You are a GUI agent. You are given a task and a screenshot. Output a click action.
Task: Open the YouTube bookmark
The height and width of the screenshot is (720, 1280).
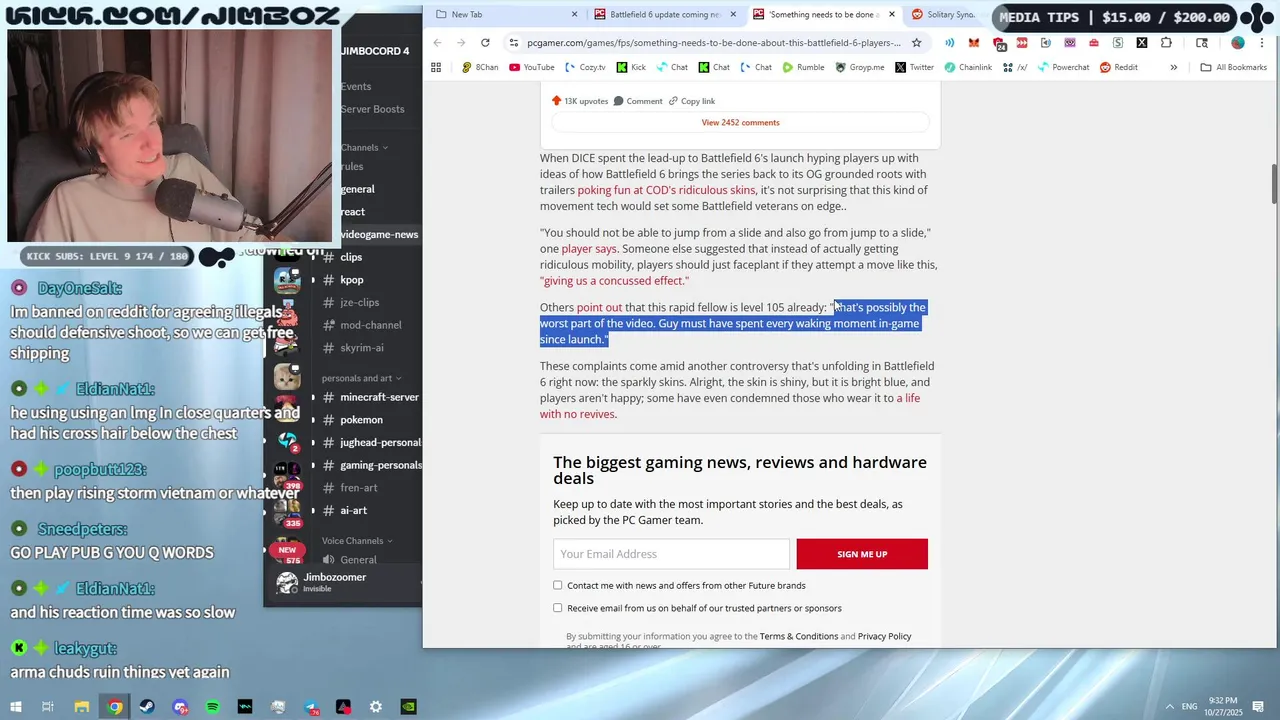(x=531, y=67)
